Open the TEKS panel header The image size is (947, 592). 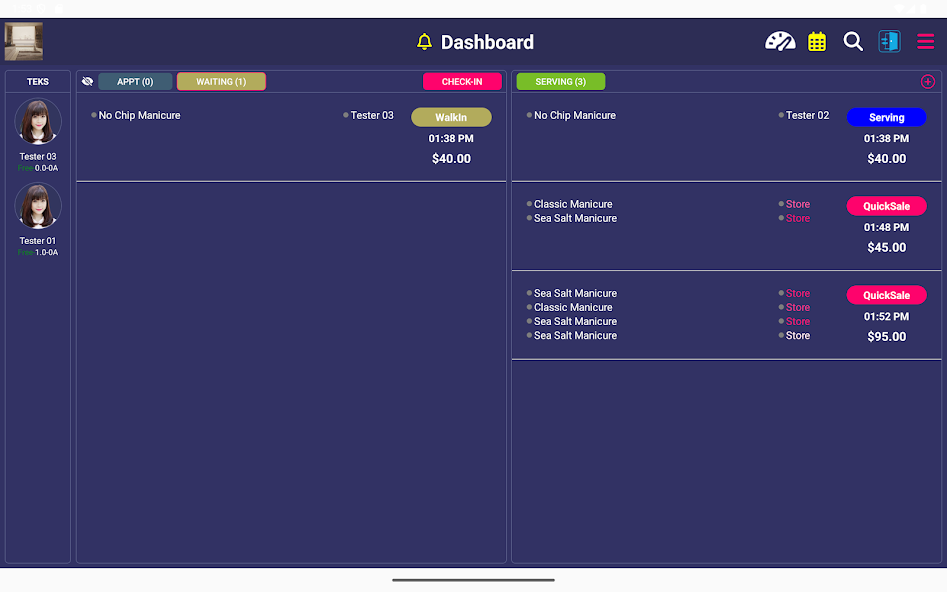[x=38, y=82]
